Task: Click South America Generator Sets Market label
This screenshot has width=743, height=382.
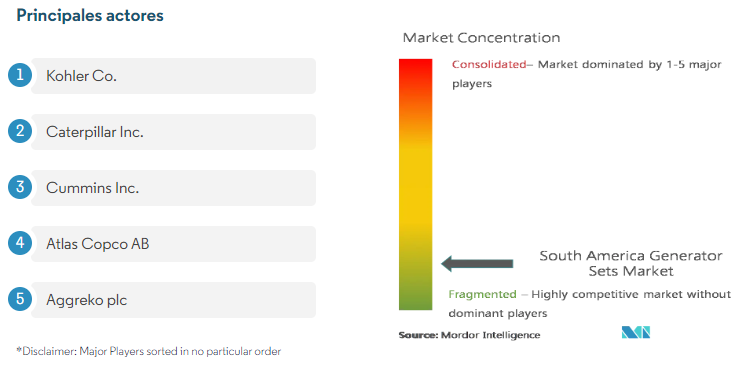Action: (631, 264)
